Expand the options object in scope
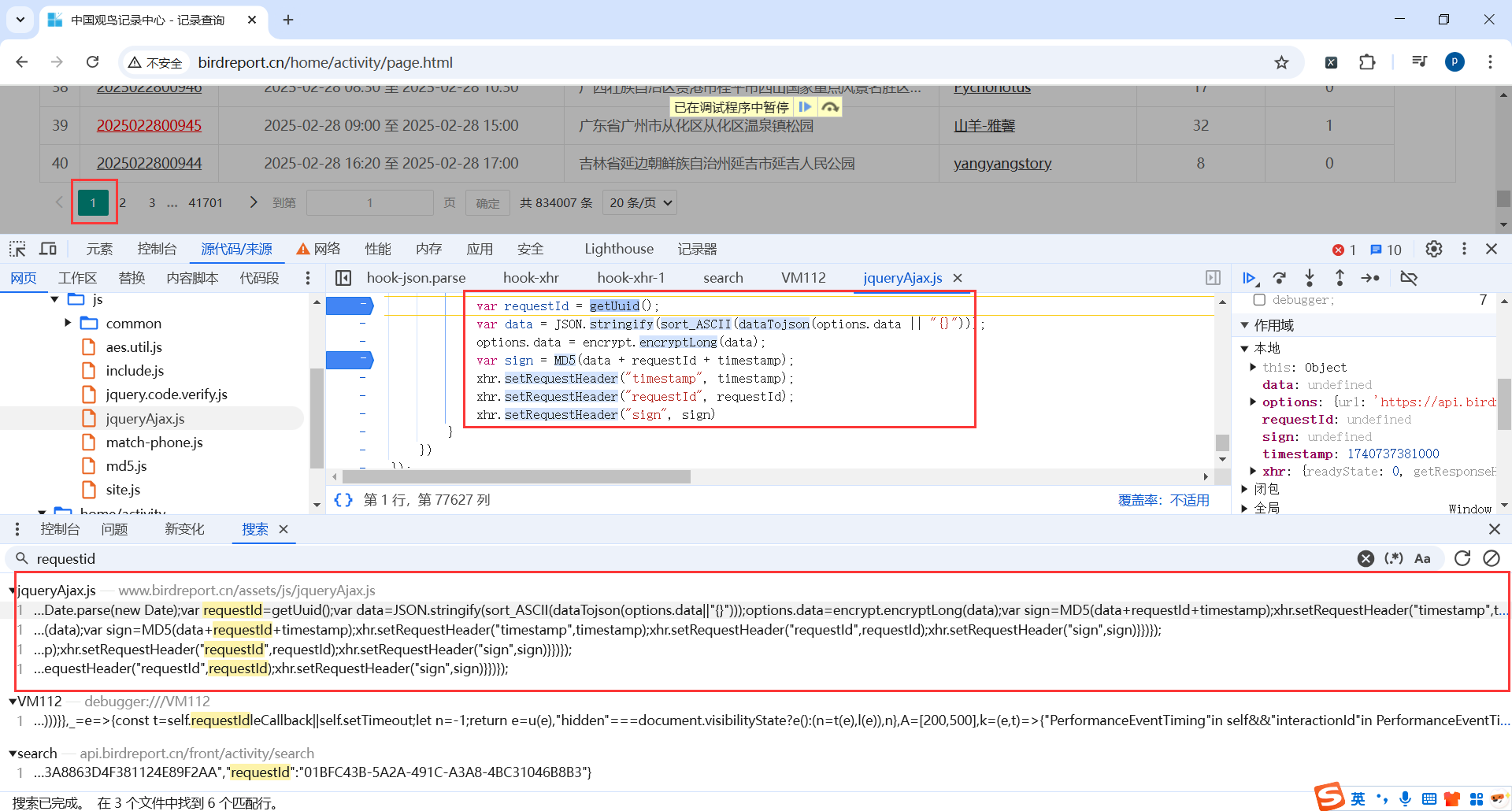The image size is (1512, 811). point(1253,402)
